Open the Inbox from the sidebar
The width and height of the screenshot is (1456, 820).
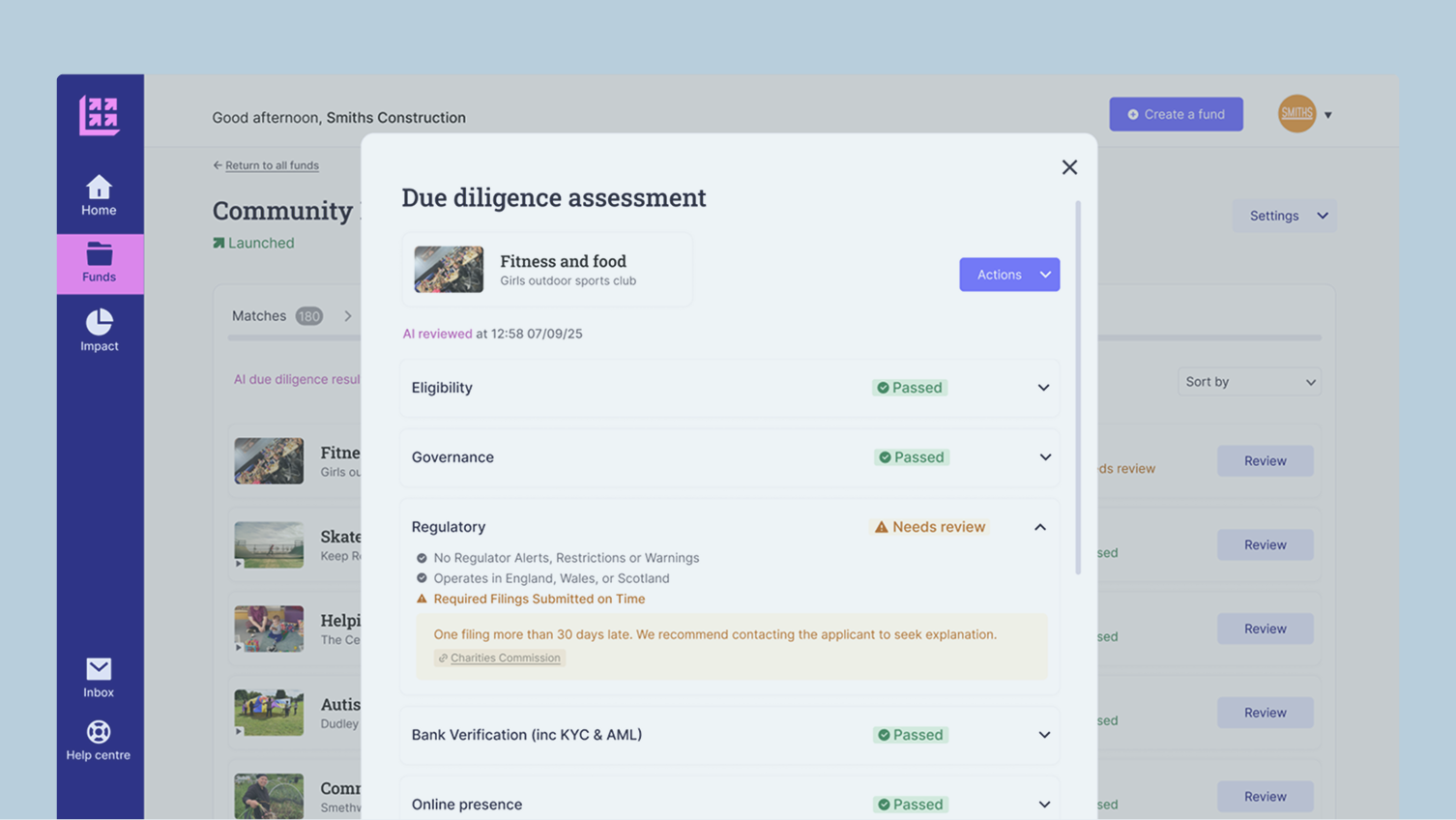coord(99,677)
